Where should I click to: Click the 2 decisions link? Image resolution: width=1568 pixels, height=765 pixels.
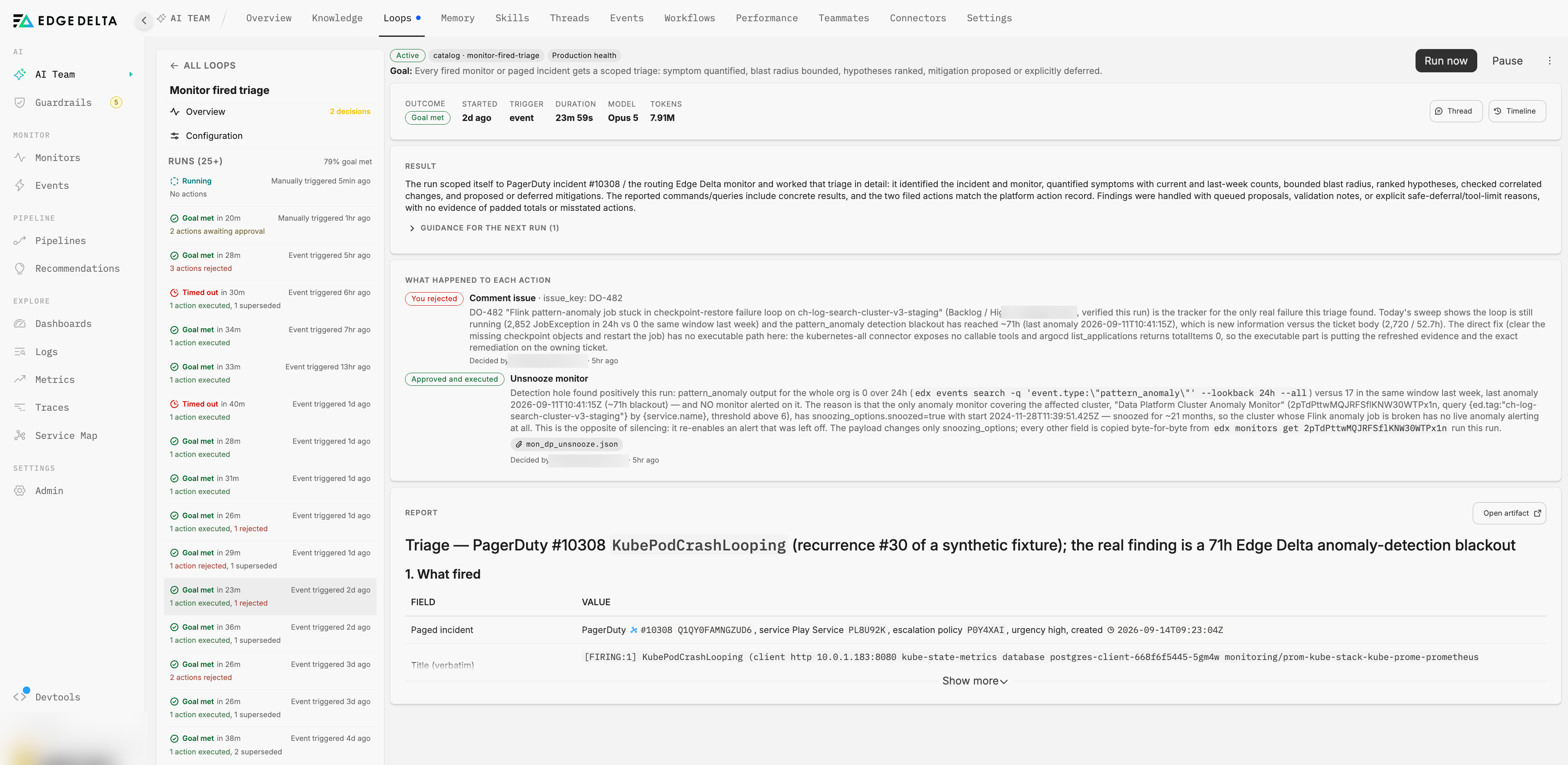[350, 112]
